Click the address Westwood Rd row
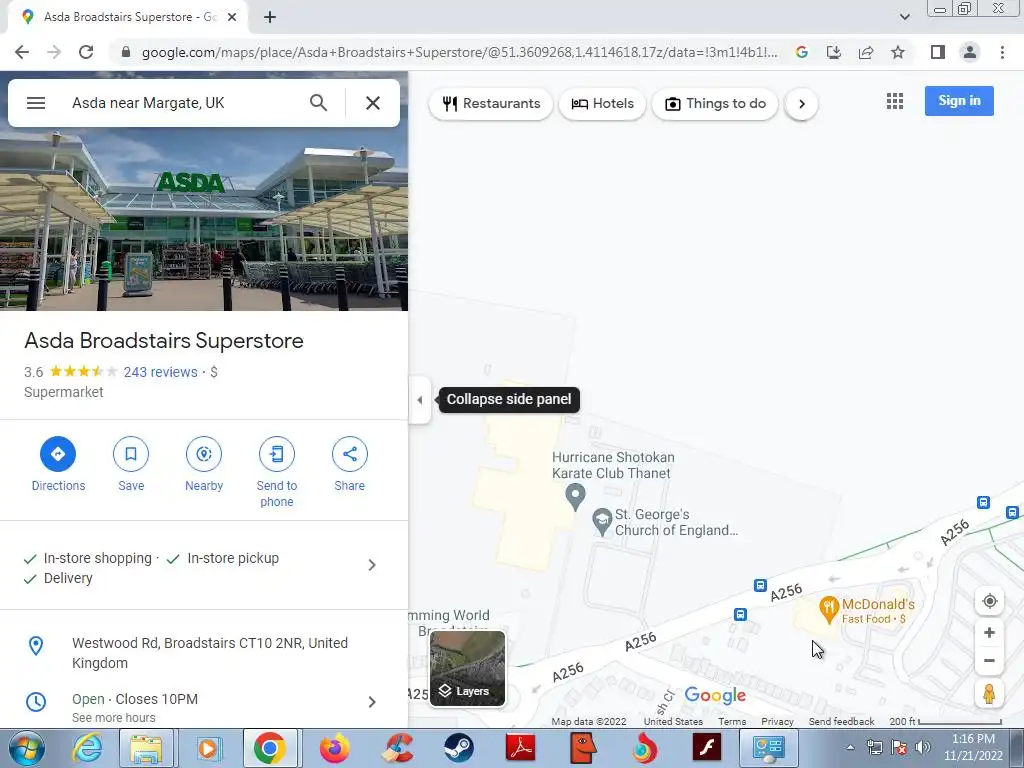 pyautogui.click(x=204, y=653)
